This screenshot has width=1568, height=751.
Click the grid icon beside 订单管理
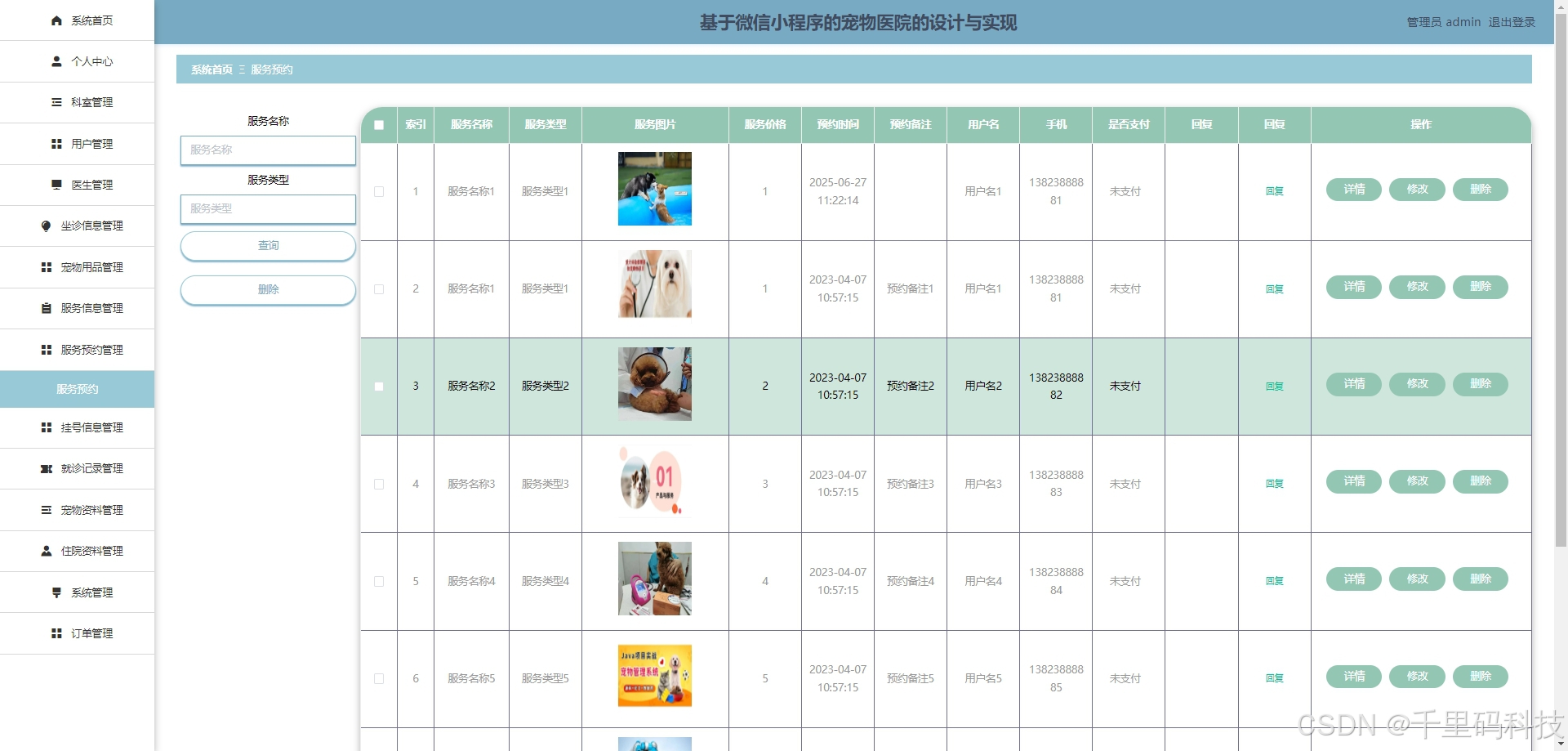click(56, 633)
